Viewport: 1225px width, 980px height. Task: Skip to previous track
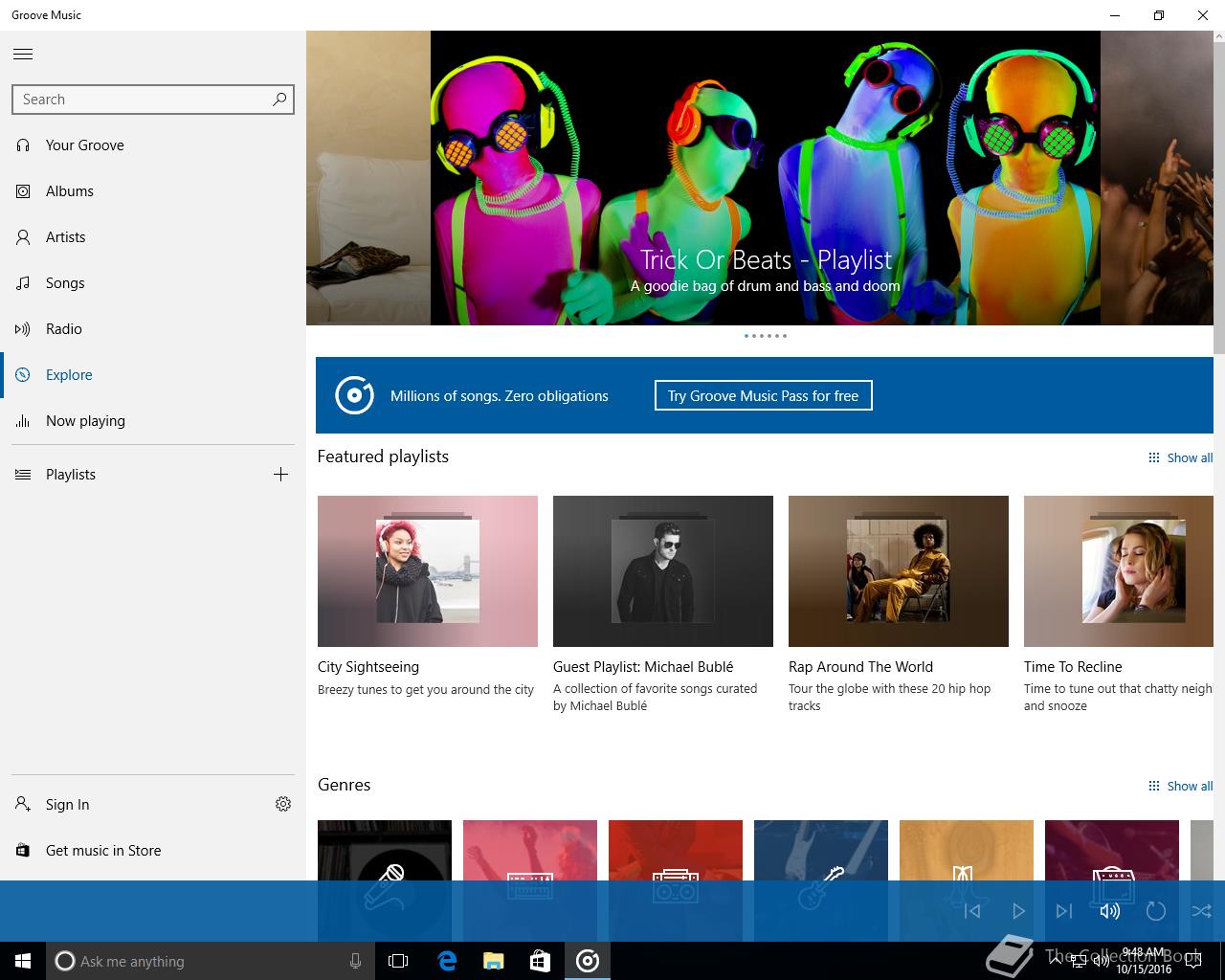[972, 911]
